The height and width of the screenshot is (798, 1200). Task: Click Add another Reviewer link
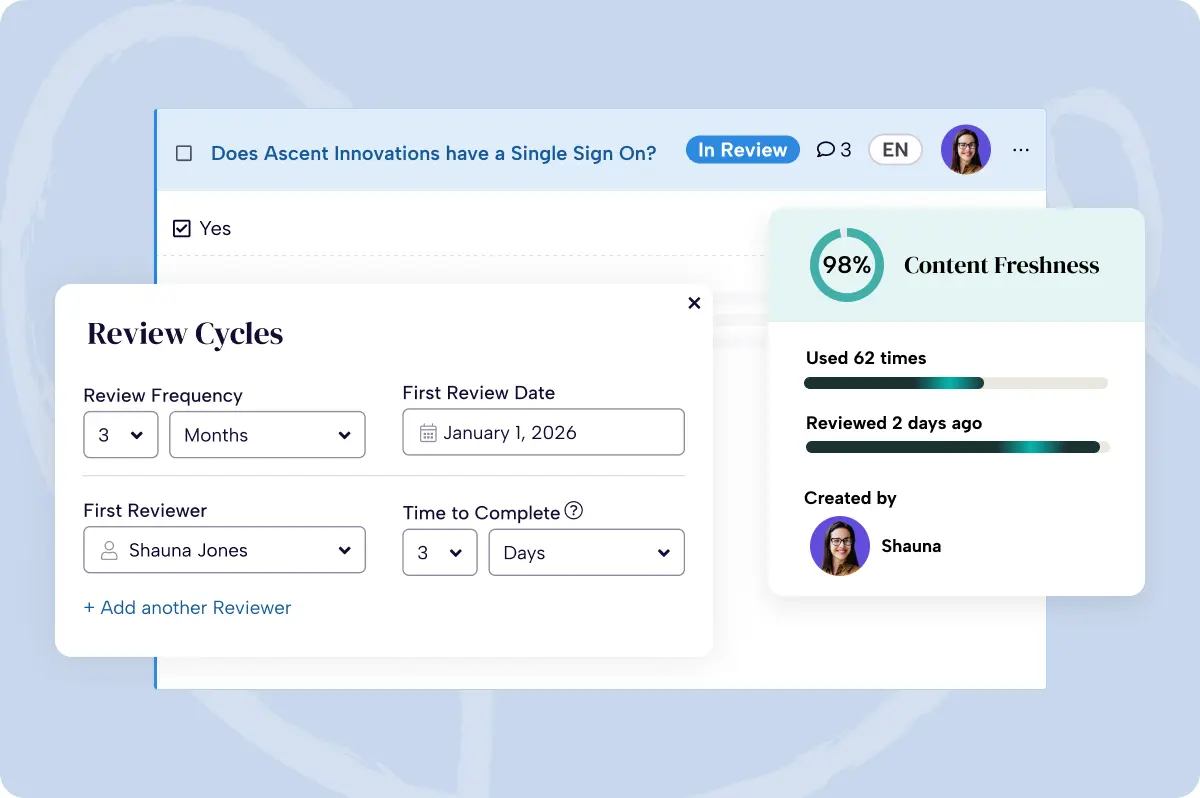coord(188,608)
